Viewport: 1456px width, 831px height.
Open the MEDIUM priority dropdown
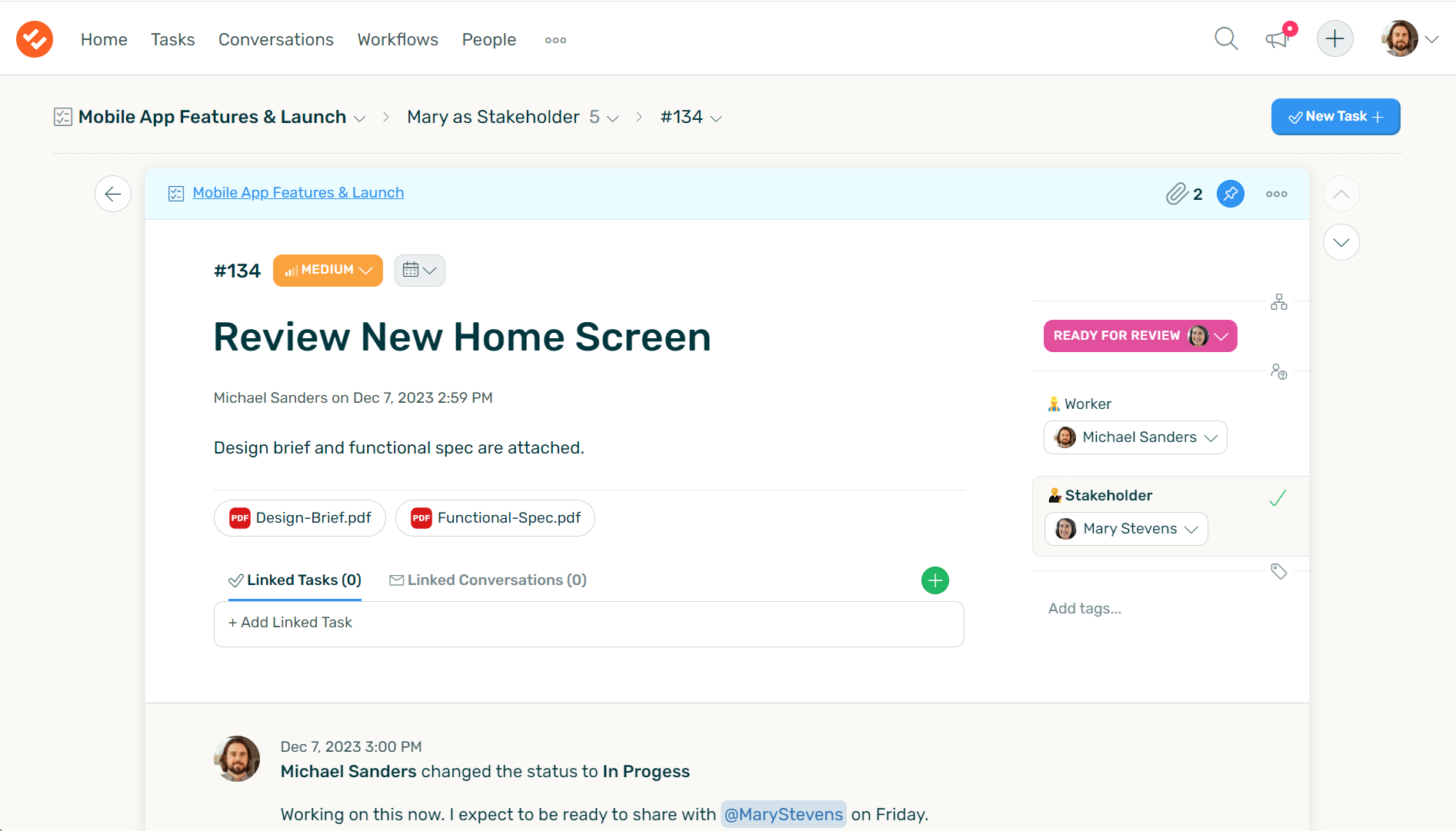[x=328, y=271]
